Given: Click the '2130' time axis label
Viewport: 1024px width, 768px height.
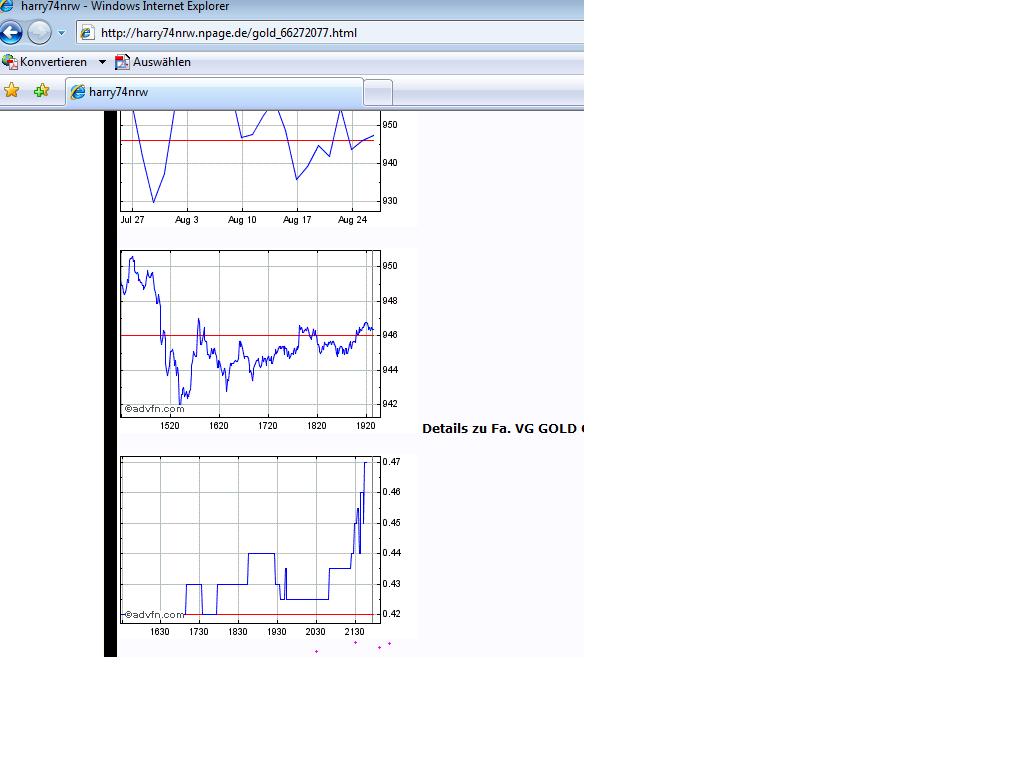Looking at the screenshot, I should [355, 632].
